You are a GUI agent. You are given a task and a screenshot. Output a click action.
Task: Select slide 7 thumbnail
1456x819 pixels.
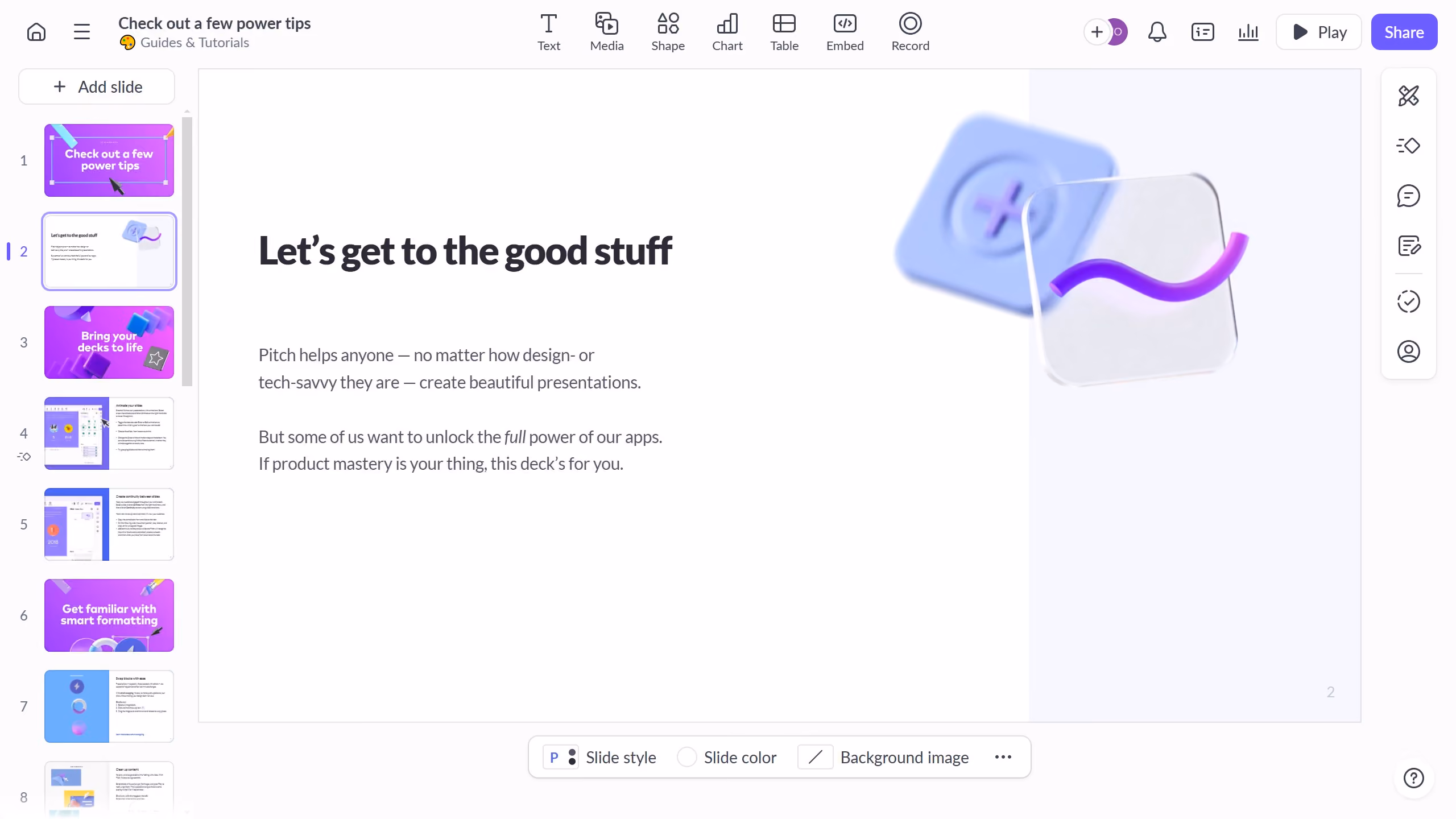pos(109,706)
